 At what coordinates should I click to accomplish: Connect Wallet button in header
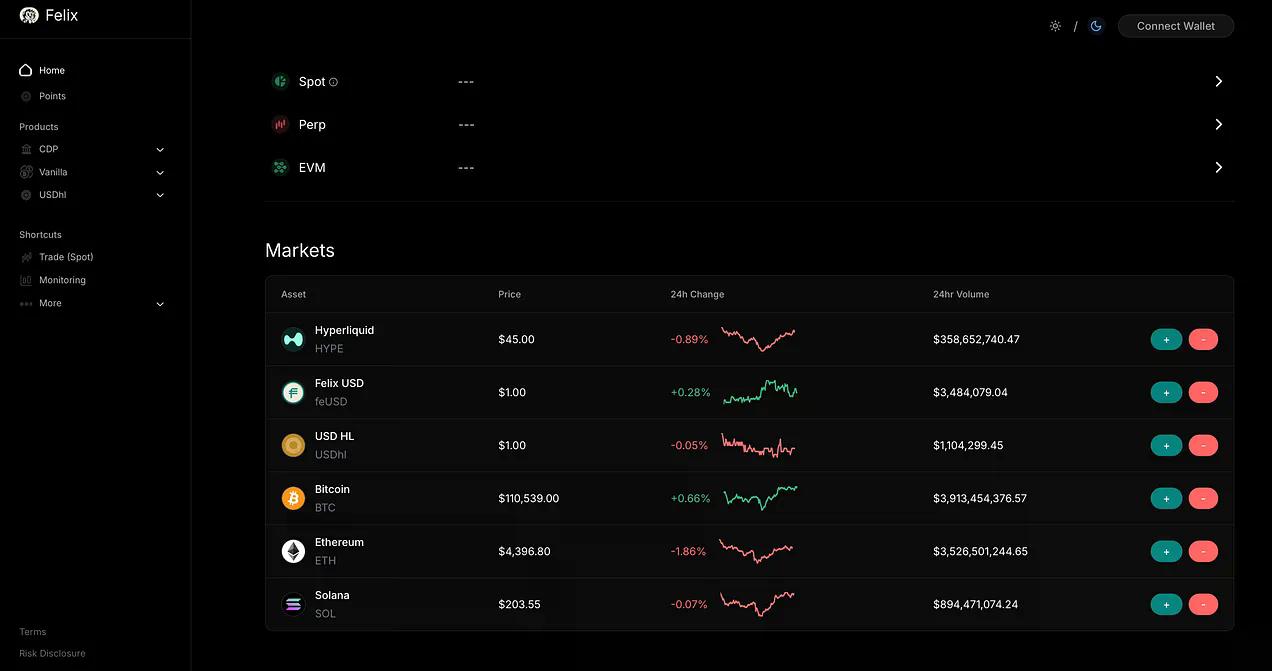(1176, 26)
